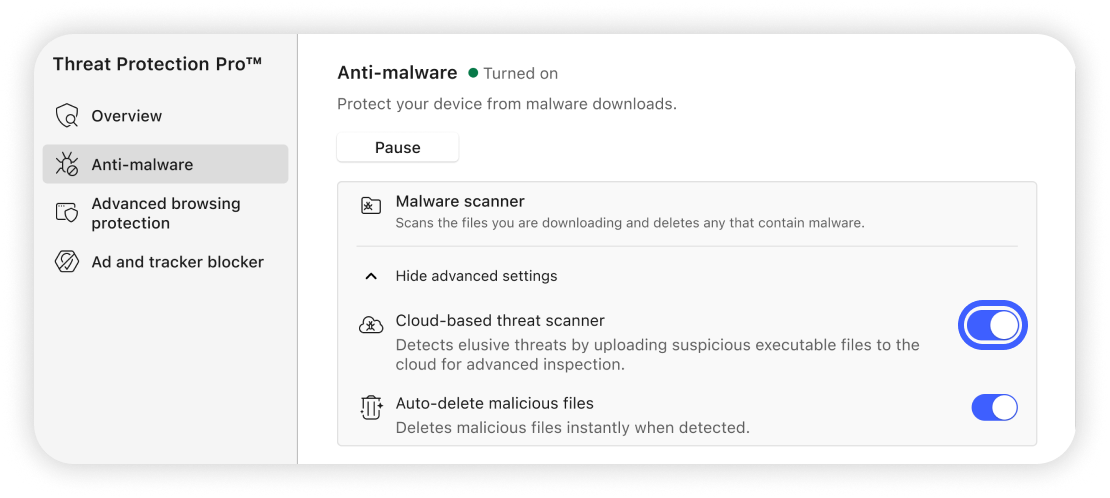This screenshot has width=1110, height=498.
Task: Click the Malware scanner folder icon
Action: tap(371, 206)
